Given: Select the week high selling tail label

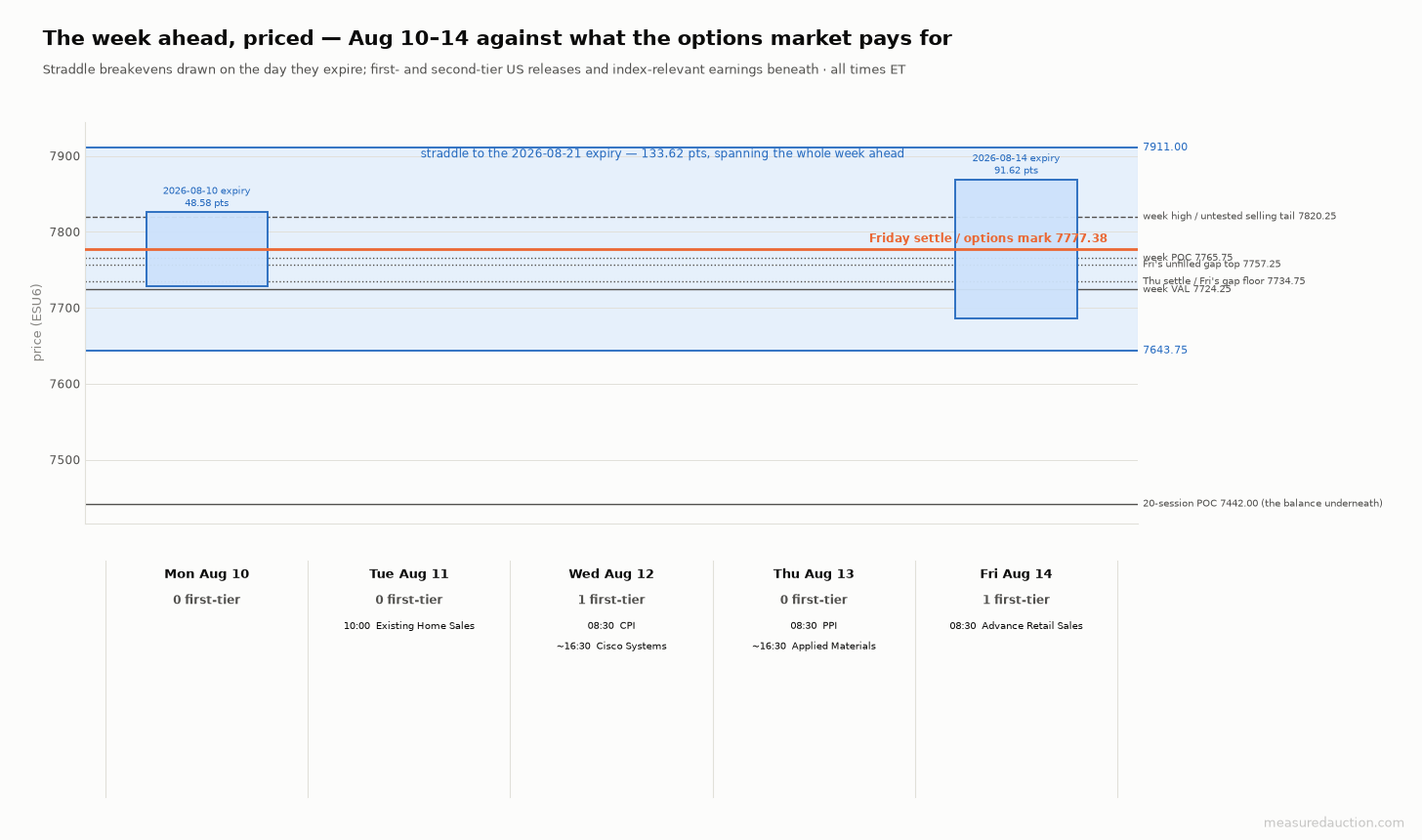Looking at the screenshot, I should click(x=1239, y=217).
